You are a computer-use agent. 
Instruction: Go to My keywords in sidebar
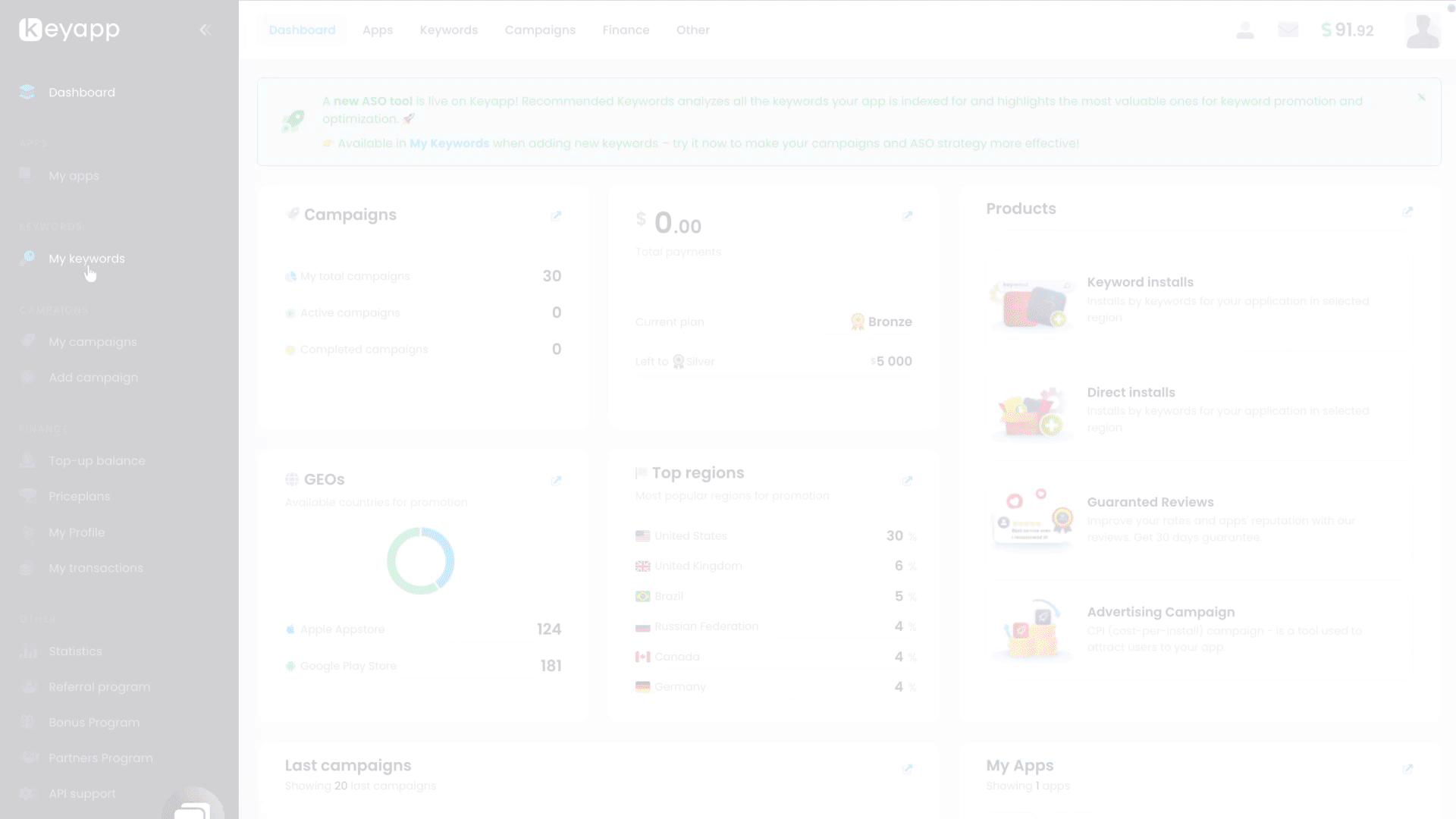click(86, 259)
